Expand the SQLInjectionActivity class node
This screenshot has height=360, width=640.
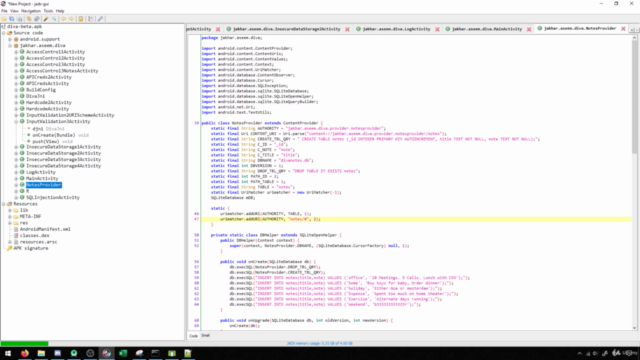pyautogui.click(x=16, y=198)
